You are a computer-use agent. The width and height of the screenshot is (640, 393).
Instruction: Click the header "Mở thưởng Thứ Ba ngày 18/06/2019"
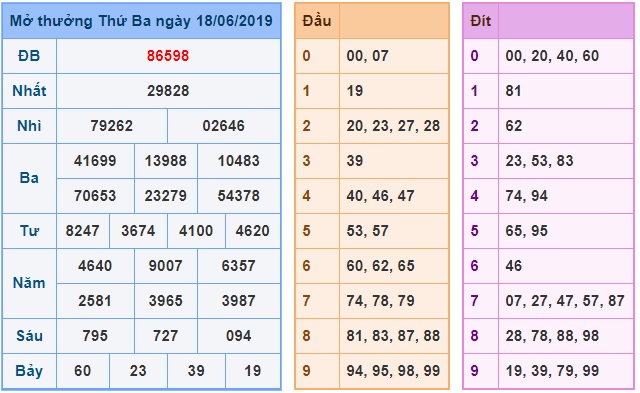tap(141, 21)
